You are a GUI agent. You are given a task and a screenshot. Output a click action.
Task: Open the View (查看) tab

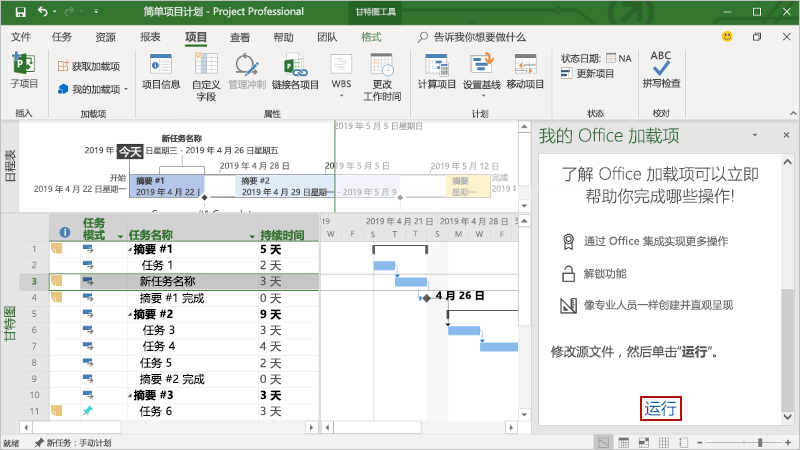[x=240, y=37]
